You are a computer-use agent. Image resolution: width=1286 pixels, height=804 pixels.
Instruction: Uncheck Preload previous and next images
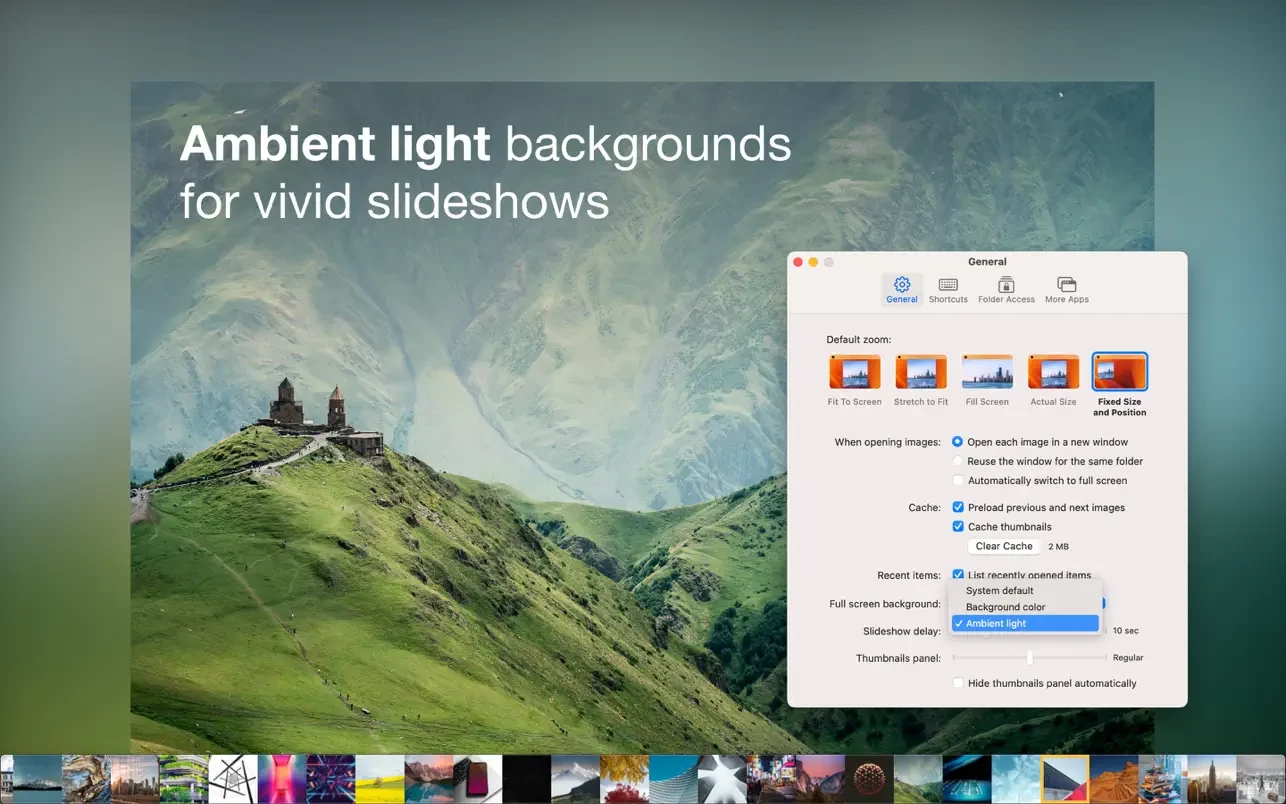pos(958,508)
